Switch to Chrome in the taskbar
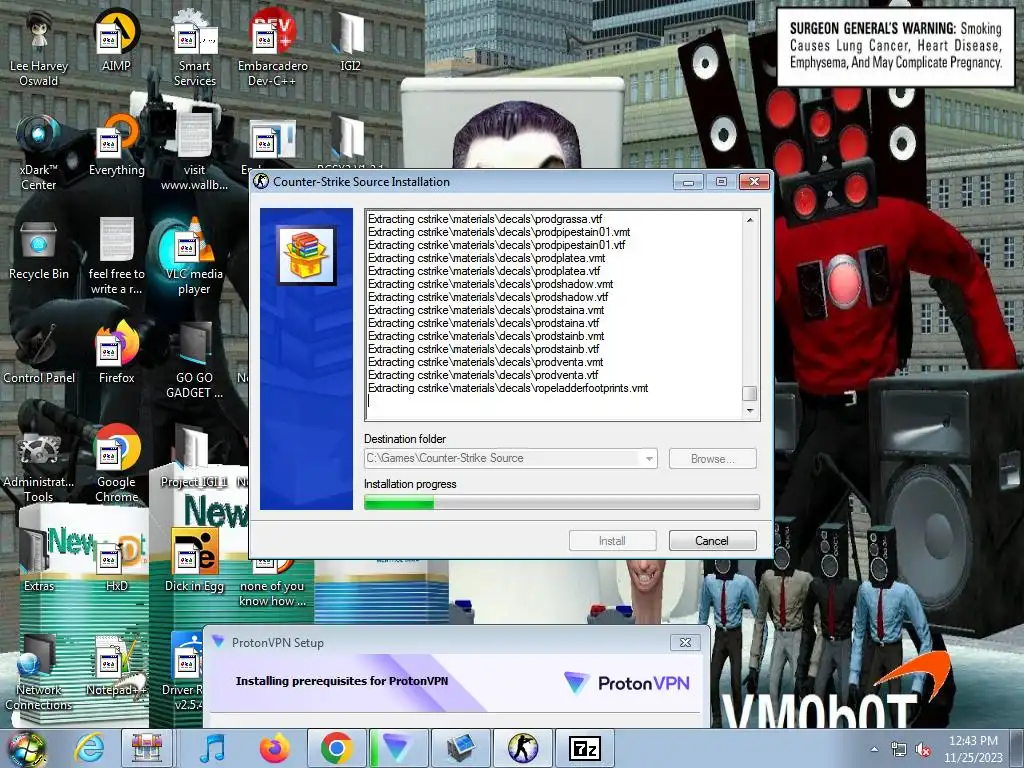Image resolution: width=1024 pixels, height=768 pixels. pyautogui.click(x=336, y=748)
